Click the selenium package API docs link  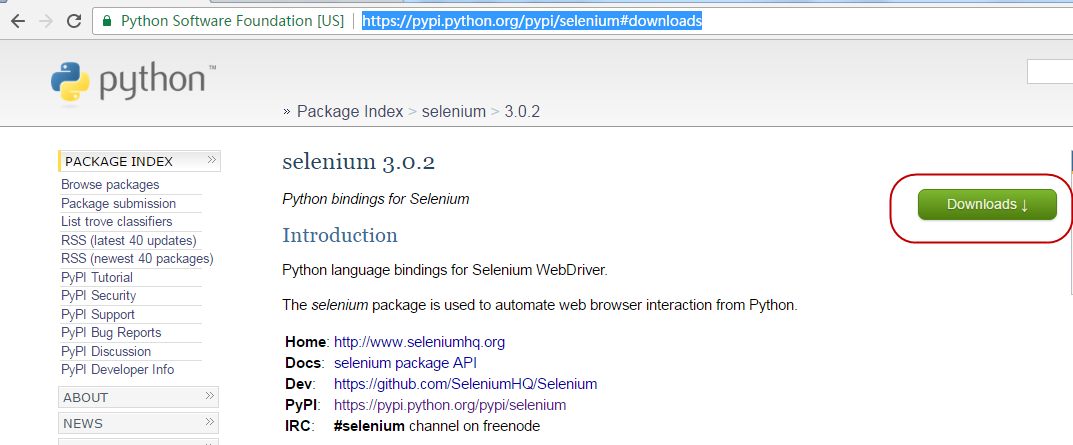click(405, 363)
